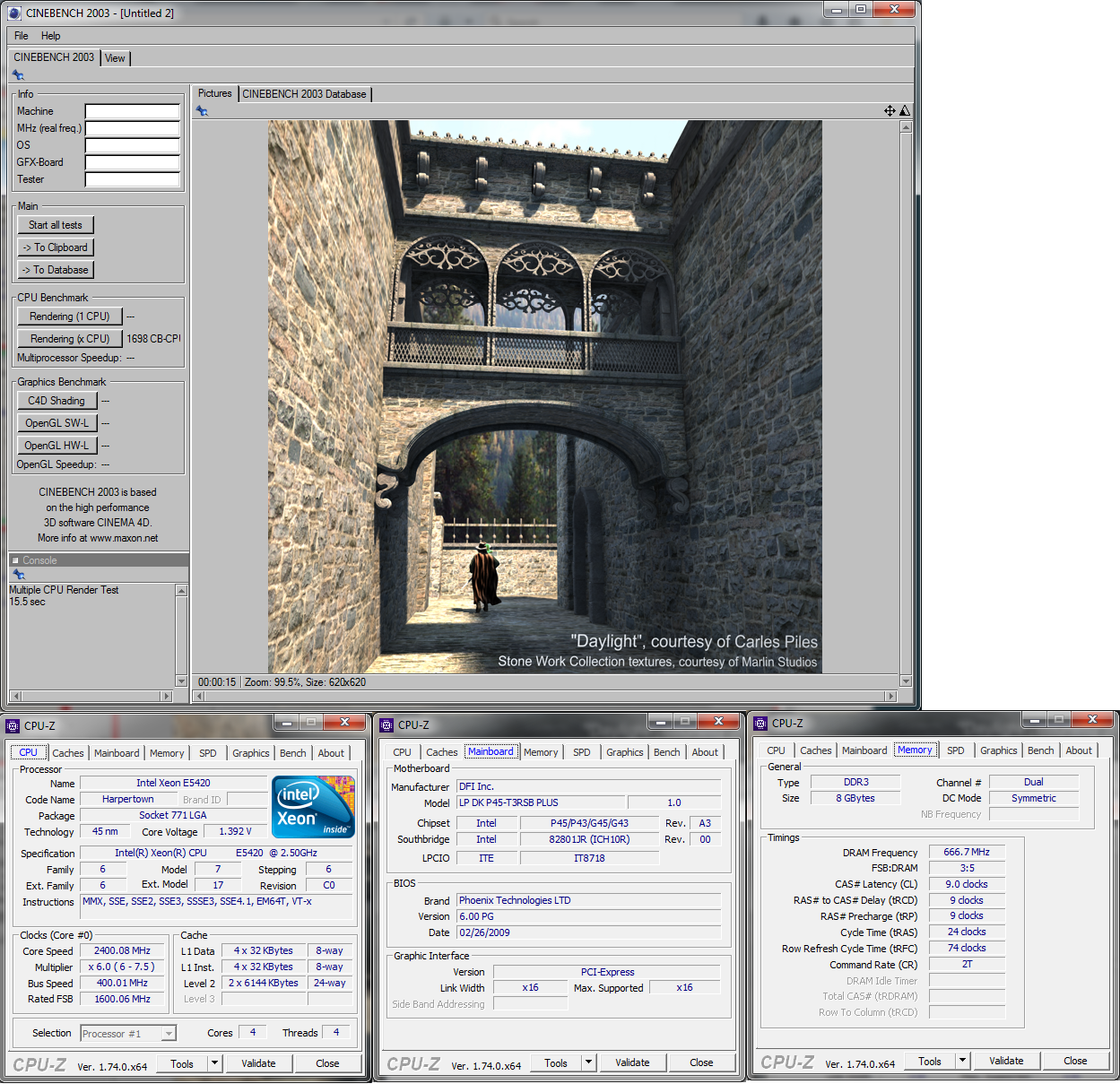Click the Tester input field
This screenshot has width=1120, height=1084.
[133, 179]
